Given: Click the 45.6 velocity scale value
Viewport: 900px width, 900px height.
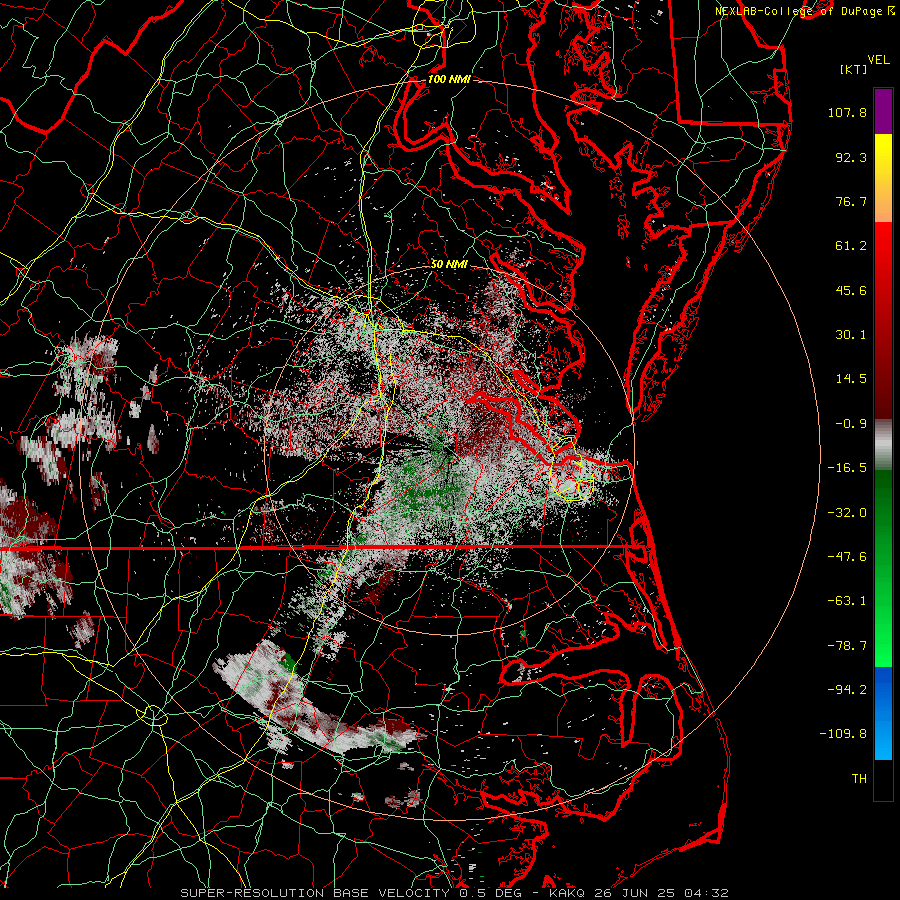Looking at the screenshot, I should click(x=851, y=290).
